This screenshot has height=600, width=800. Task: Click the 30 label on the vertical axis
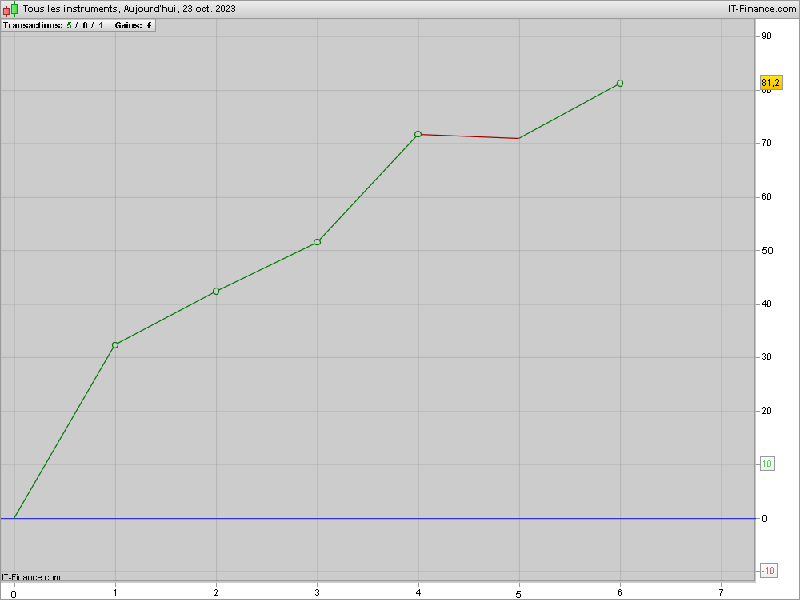click(x=766, y=357)
